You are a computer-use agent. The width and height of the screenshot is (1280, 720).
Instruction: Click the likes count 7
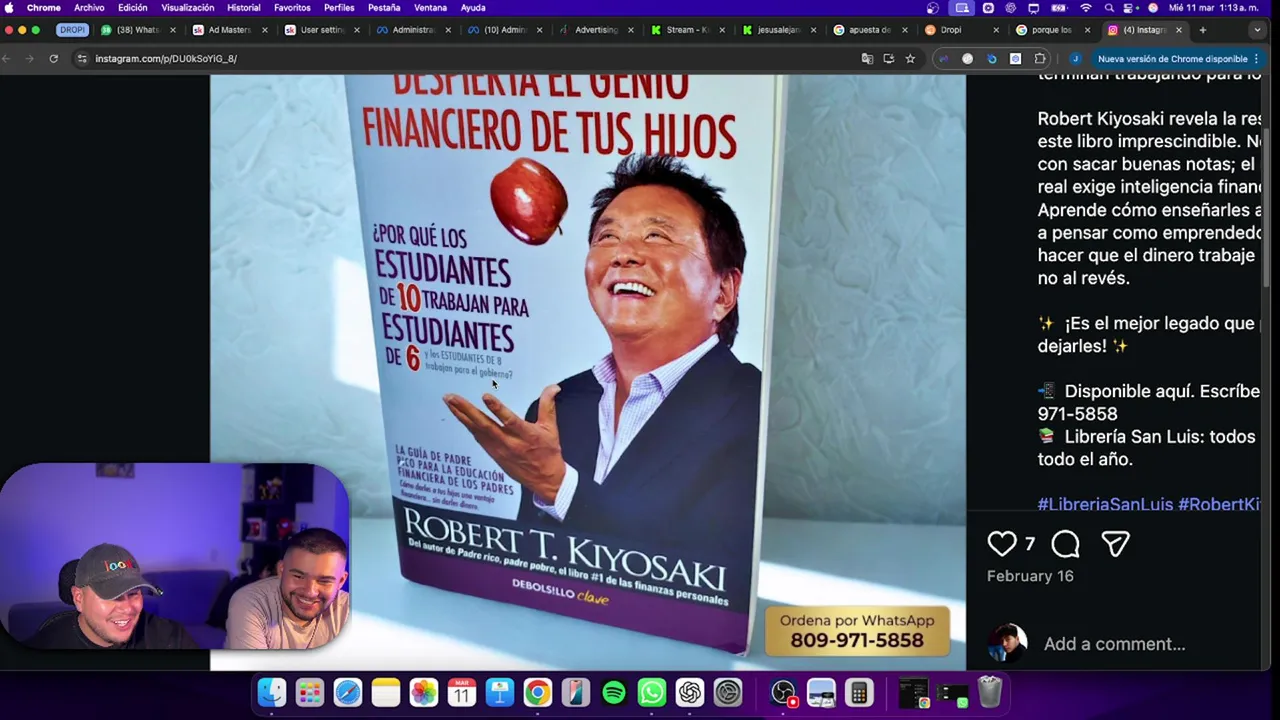[1030, 544]
